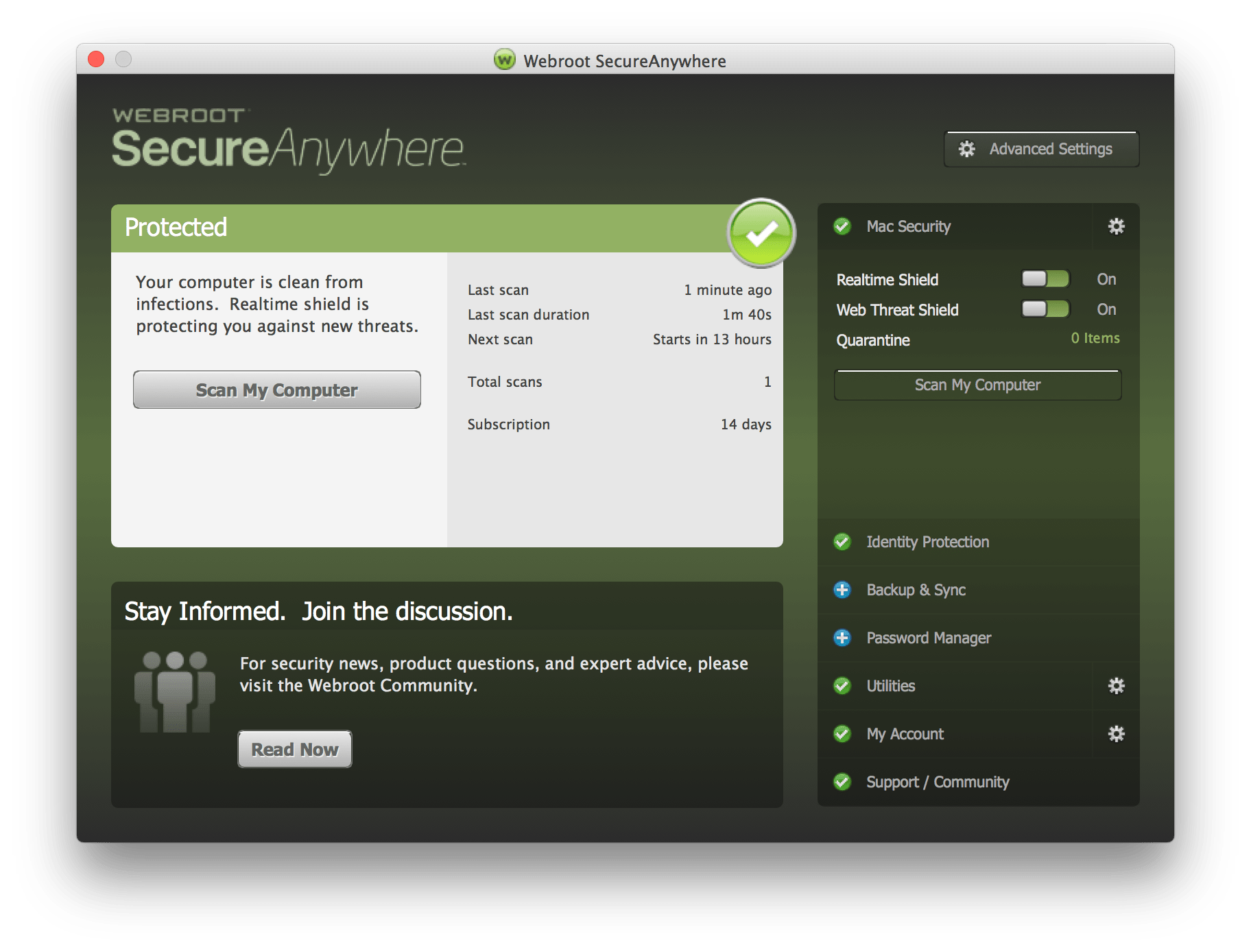Click the Web Threat Shield 'On' status text
The width and height of the screenshot is (1251, 952).
pos(1106,309)
